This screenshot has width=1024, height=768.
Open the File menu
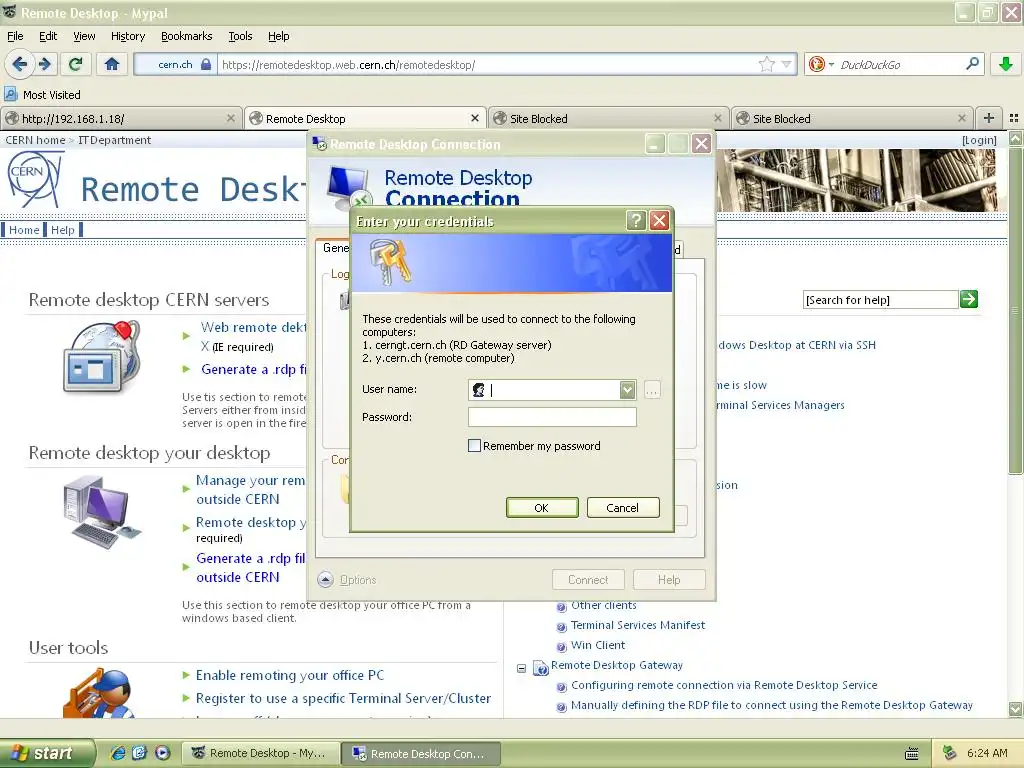point(15,36)
